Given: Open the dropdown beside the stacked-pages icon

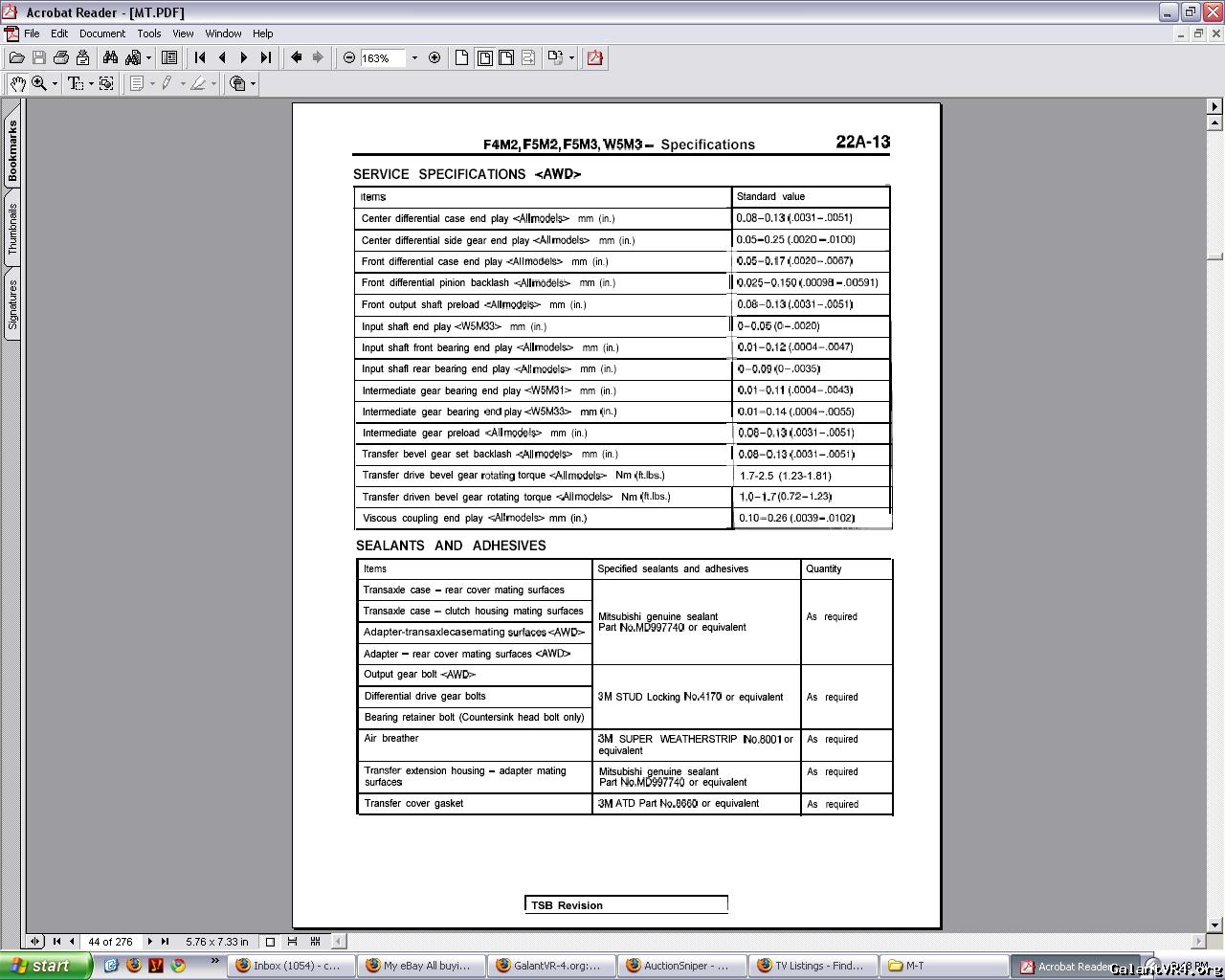Looking at the screenshot, I should 253,84.
